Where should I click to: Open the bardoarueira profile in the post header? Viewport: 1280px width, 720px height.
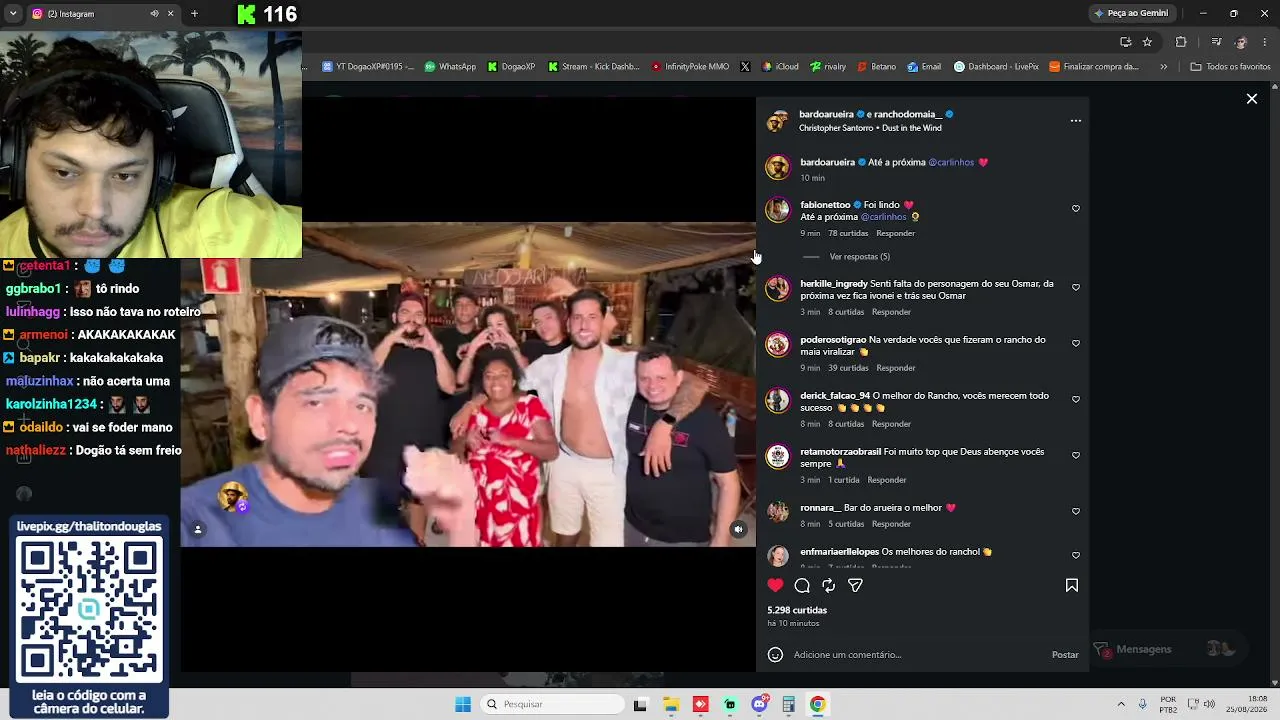tap(826, 115)
